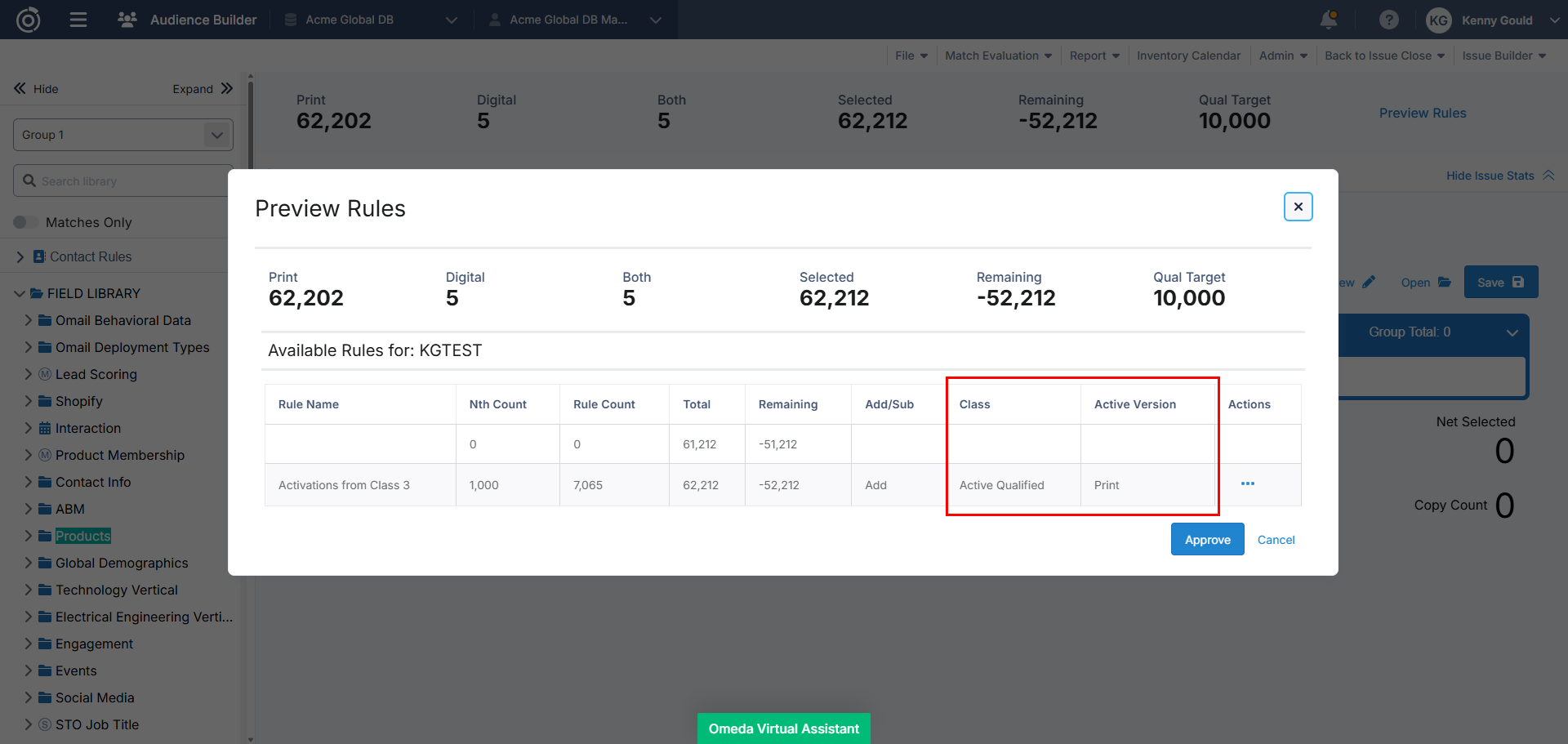Viewport: 1568px width, 744px height.
Task: Click the Hide double-chevron icon
Action: 20,88
